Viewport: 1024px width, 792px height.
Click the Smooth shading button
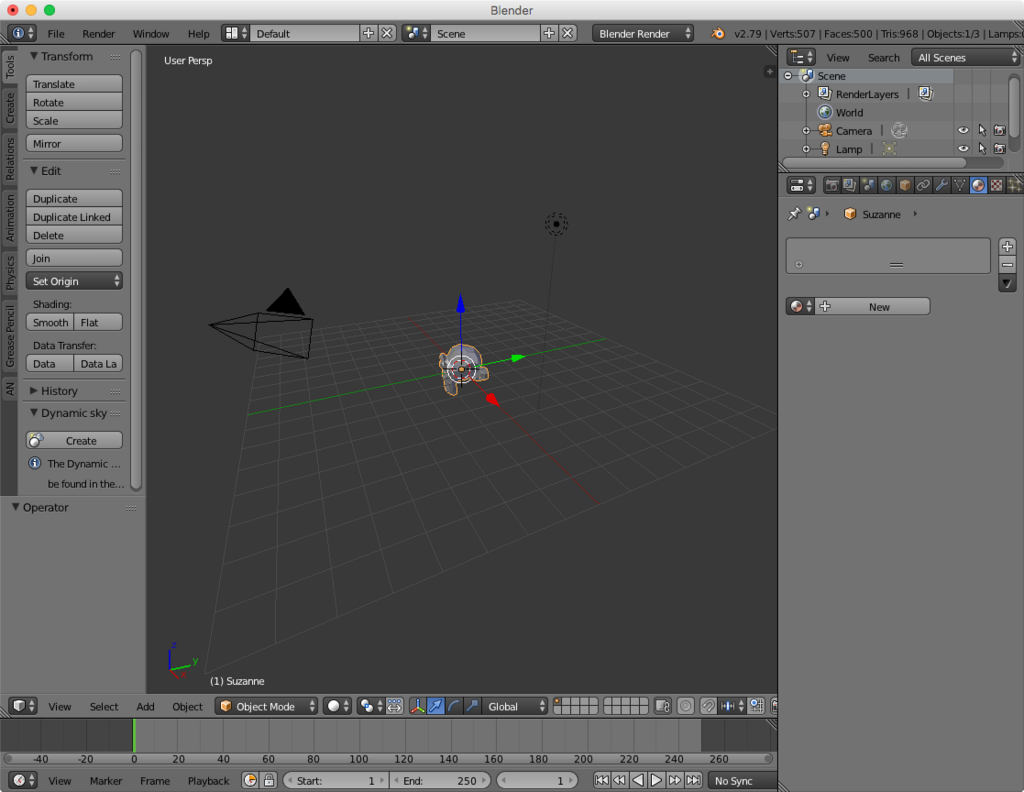click(50, 322)
